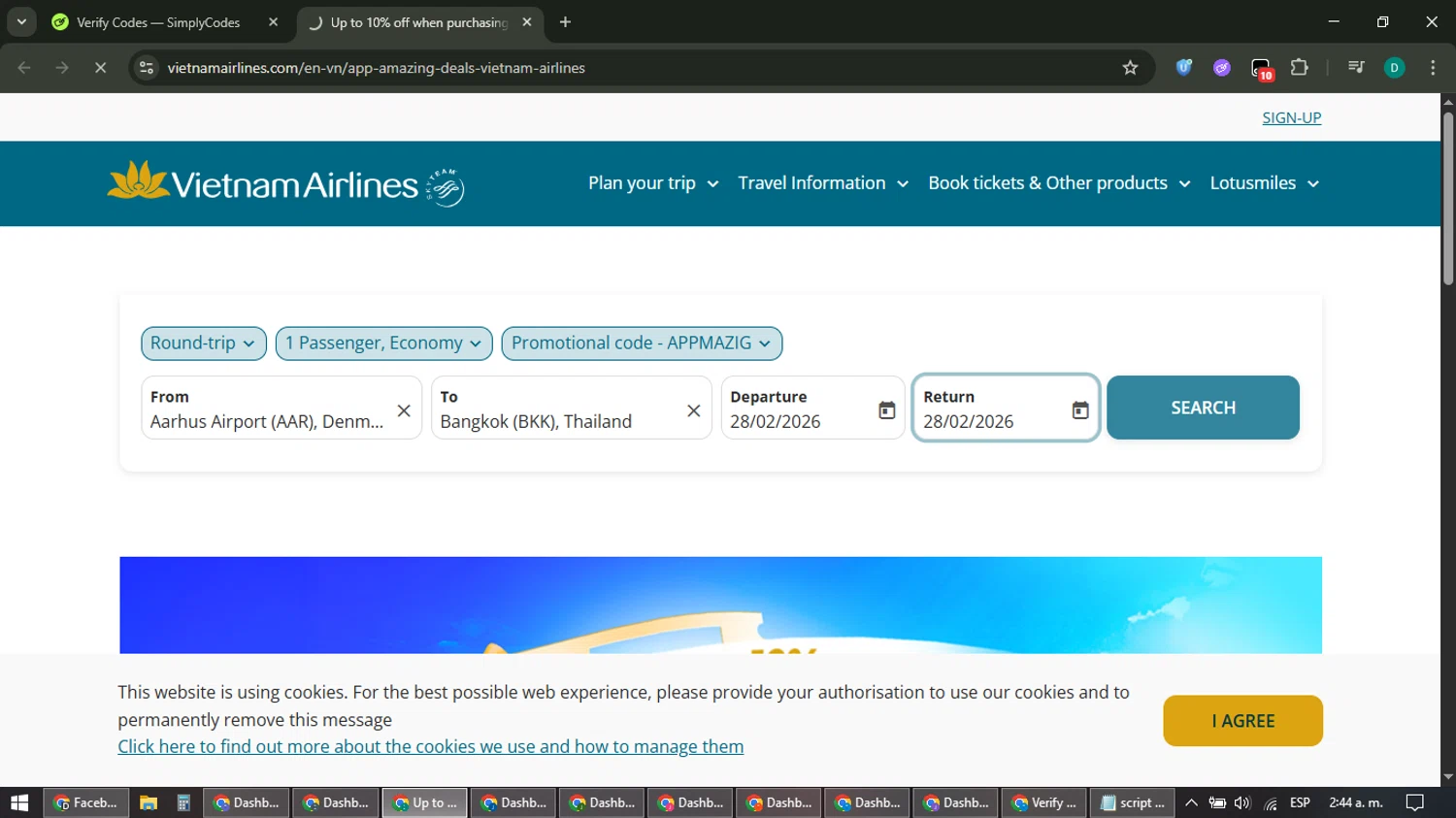Screen dimensions: 1456x818
Task: Click the SIGN-UP link
Action: coord(1291,117)
